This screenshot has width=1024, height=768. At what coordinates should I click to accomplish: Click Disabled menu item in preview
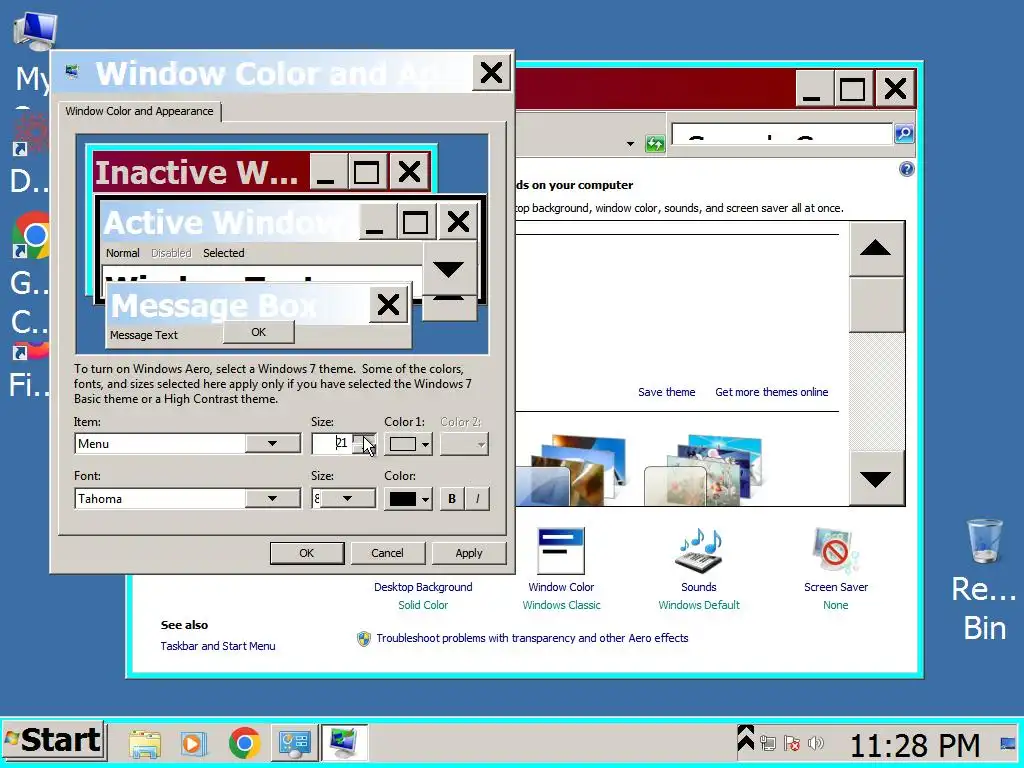(171, 253)
